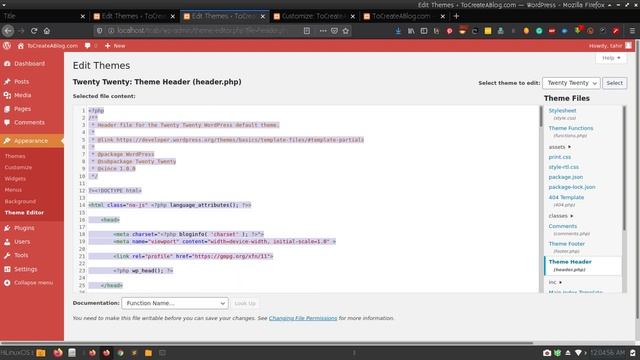Open the Twenty Twenty theme dropdown
Image resolution: width=640 pixels, height=360 pixels.
571,83
